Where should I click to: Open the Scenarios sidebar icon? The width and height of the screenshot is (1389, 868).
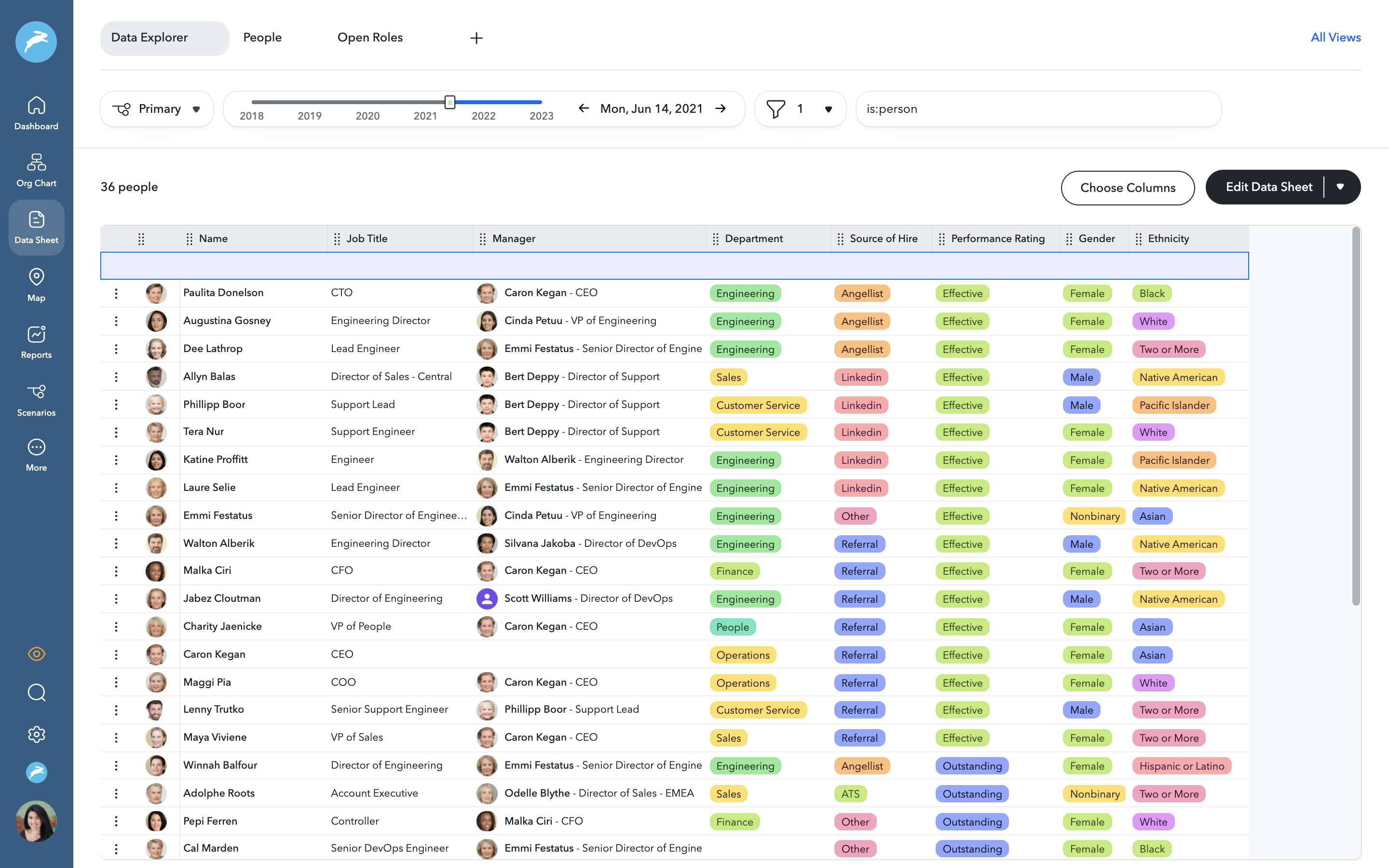36,398
